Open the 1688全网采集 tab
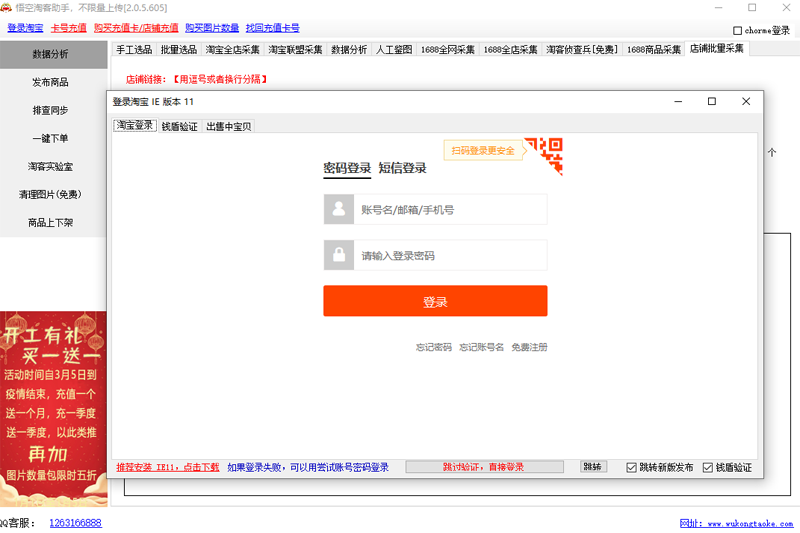This screenshot has height=533, width=800. click(x=448, y=49)
